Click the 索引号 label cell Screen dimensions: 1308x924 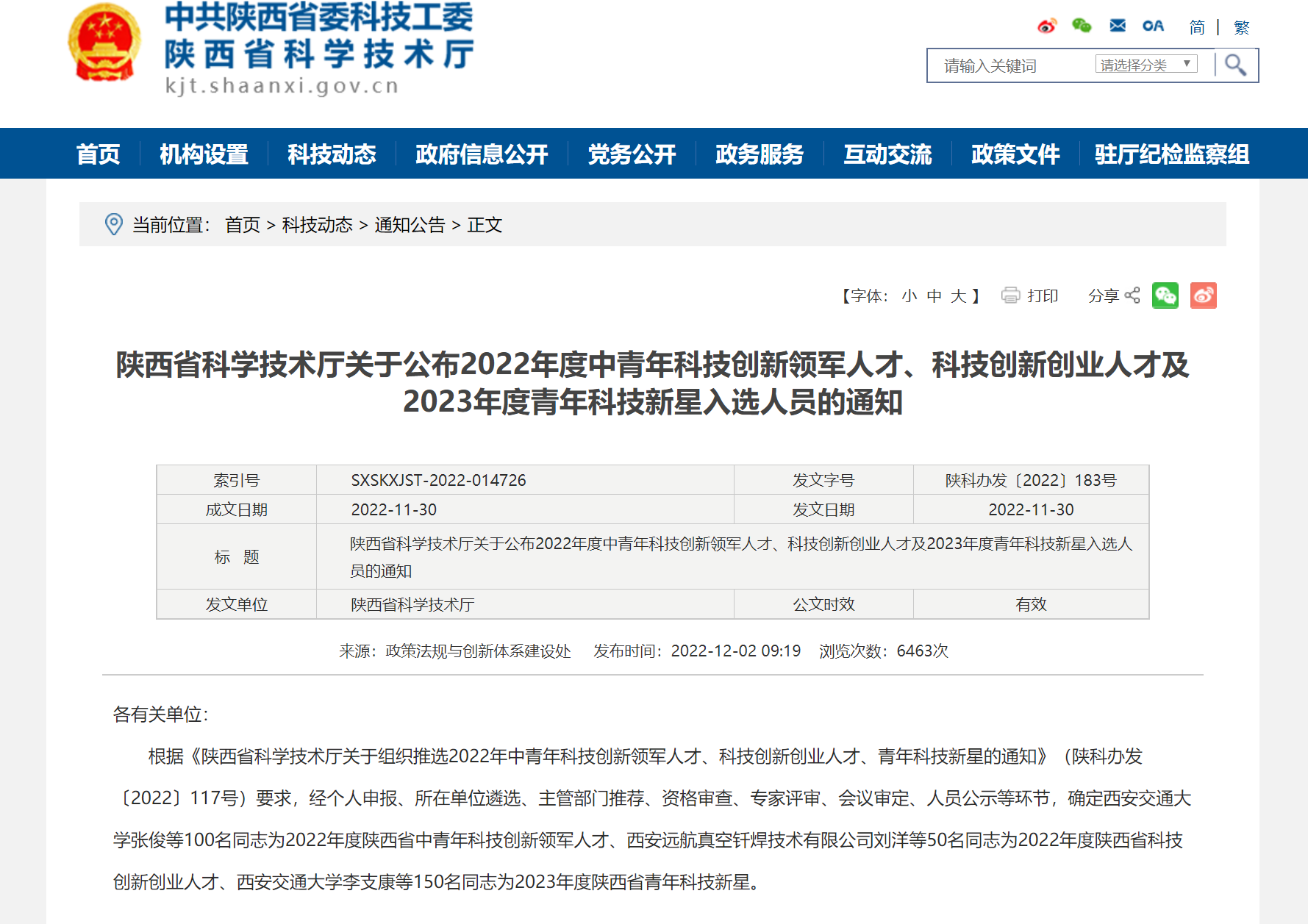(x=237, y=480)
